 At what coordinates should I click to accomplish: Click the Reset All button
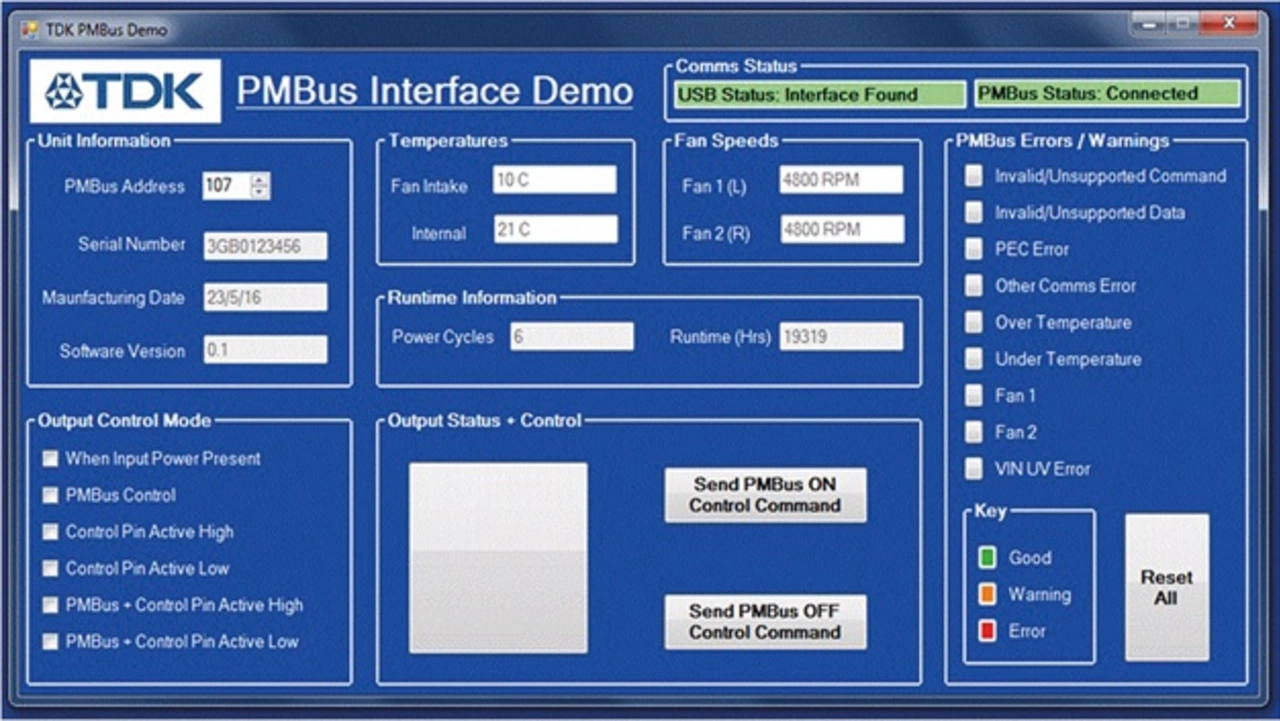(1166, 588)
